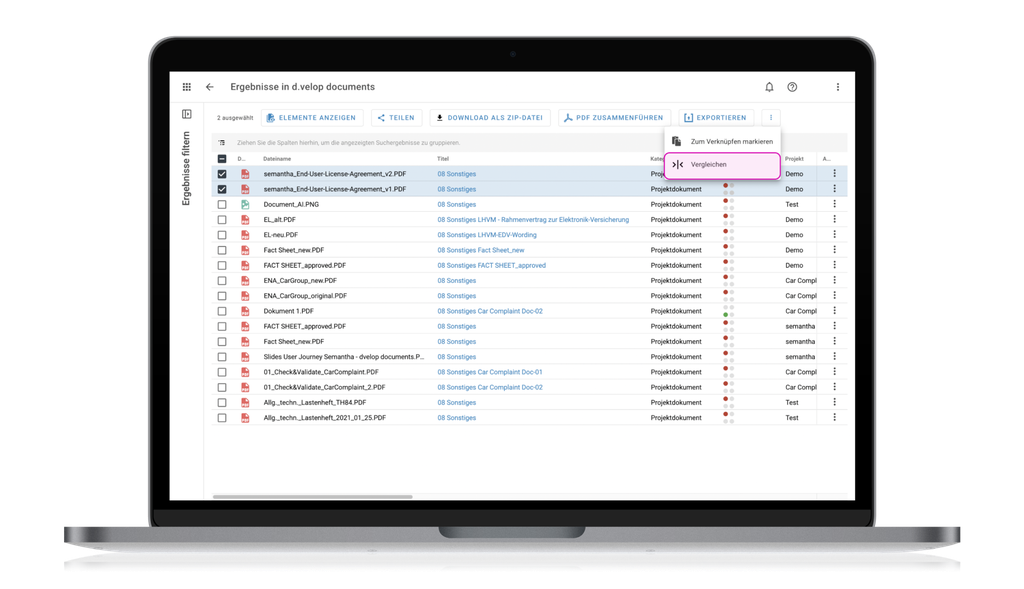This screenshot has width=1024, height=589.
Task: Check the EL_alt.PDF checkbox
Action: [x=222, y=219]
